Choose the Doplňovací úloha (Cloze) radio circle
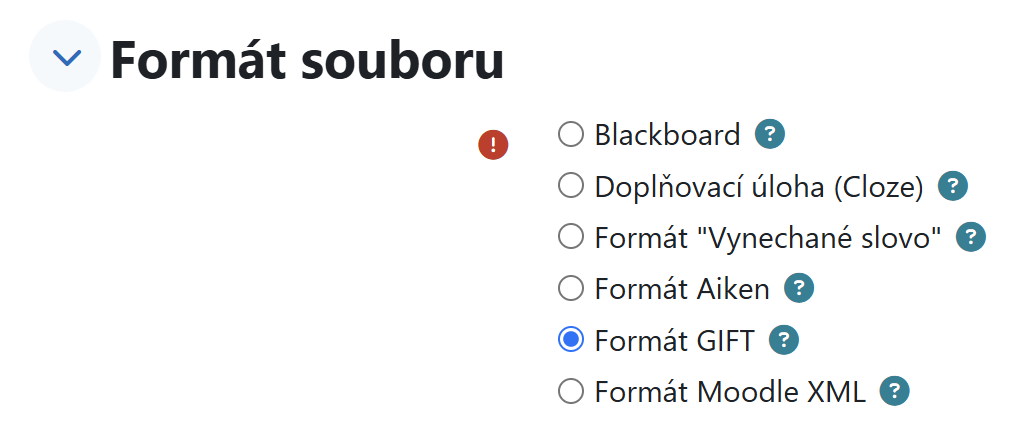 (x=571, y=186)
